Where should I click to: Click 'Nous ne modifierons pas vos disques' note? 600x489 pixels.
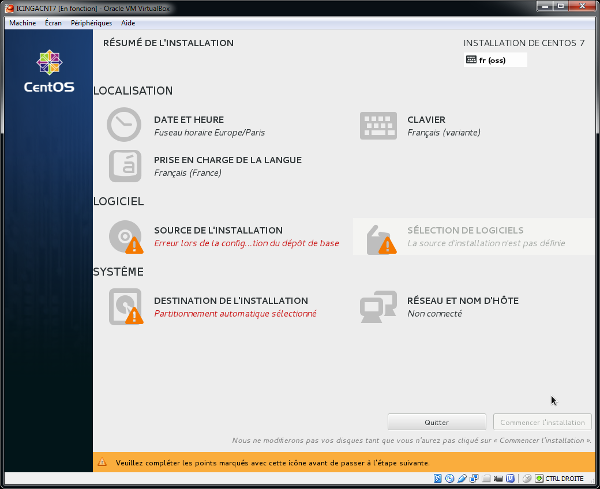click(x=411, y=440)
